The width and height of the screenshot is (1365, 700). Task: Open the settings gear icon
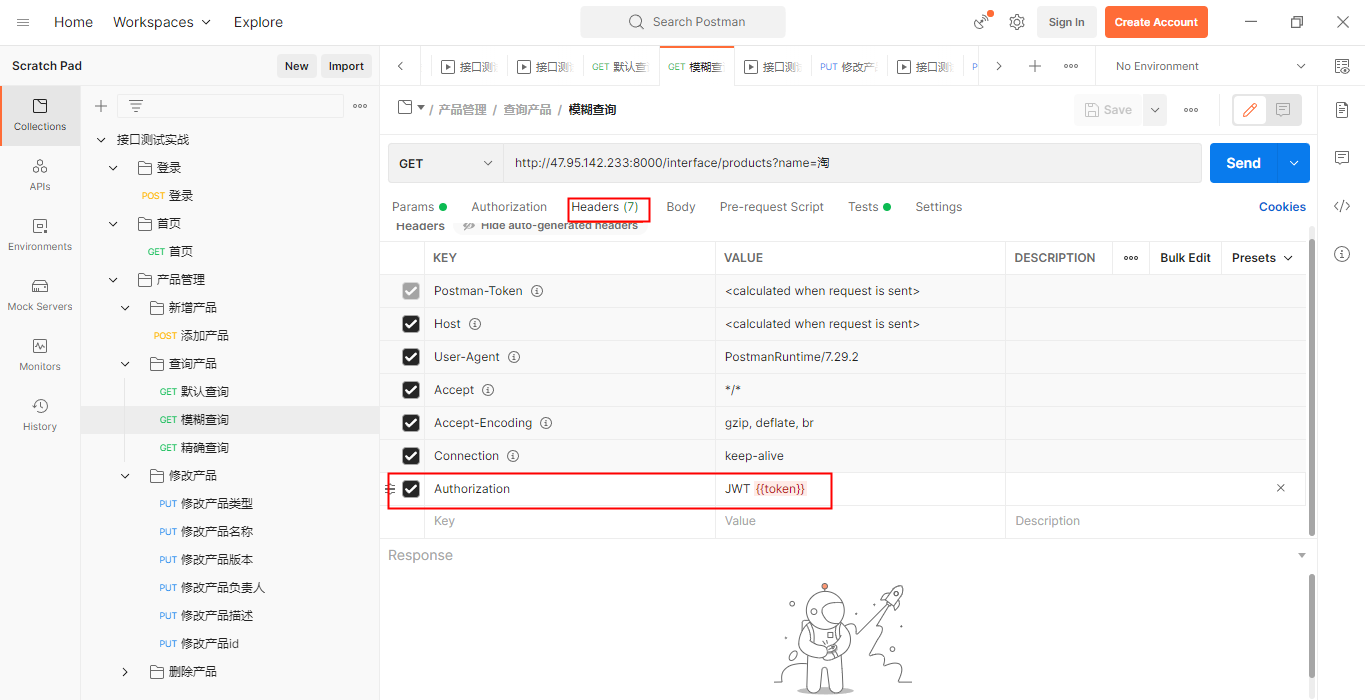pos(1017,22)
